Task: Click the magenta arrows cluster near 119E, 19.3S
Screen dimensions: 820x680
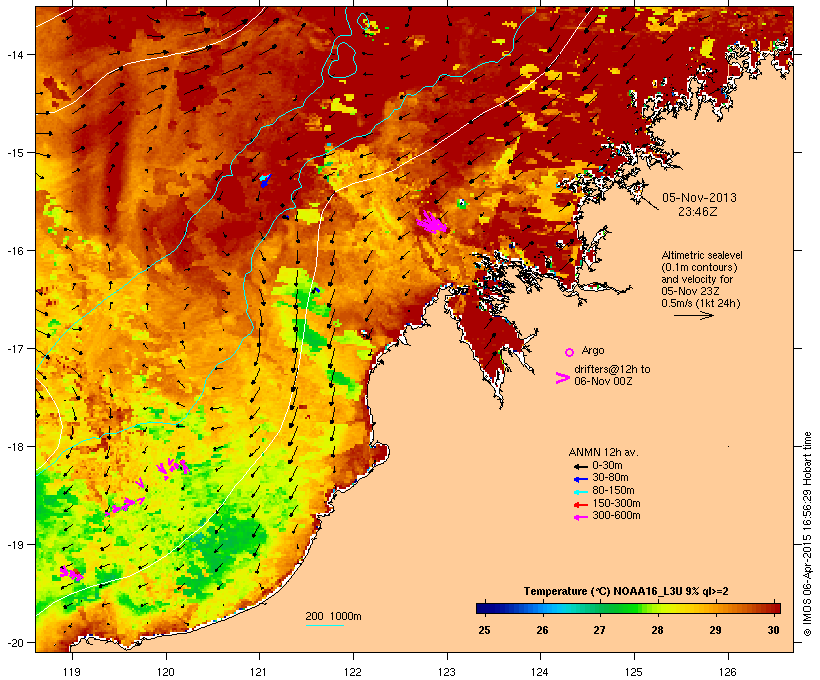Action: click(71, 574)
